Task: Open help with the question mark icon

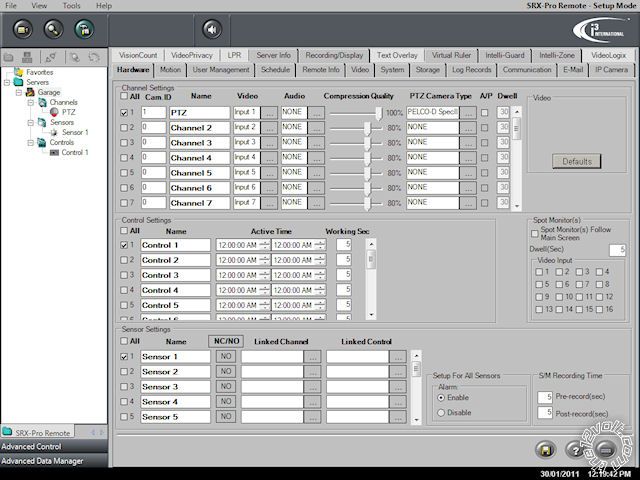Action: 575,450
